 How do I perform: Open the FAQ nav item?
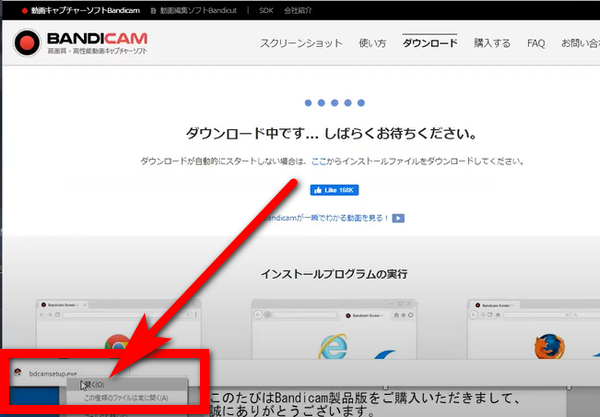(x=536, y=43)
